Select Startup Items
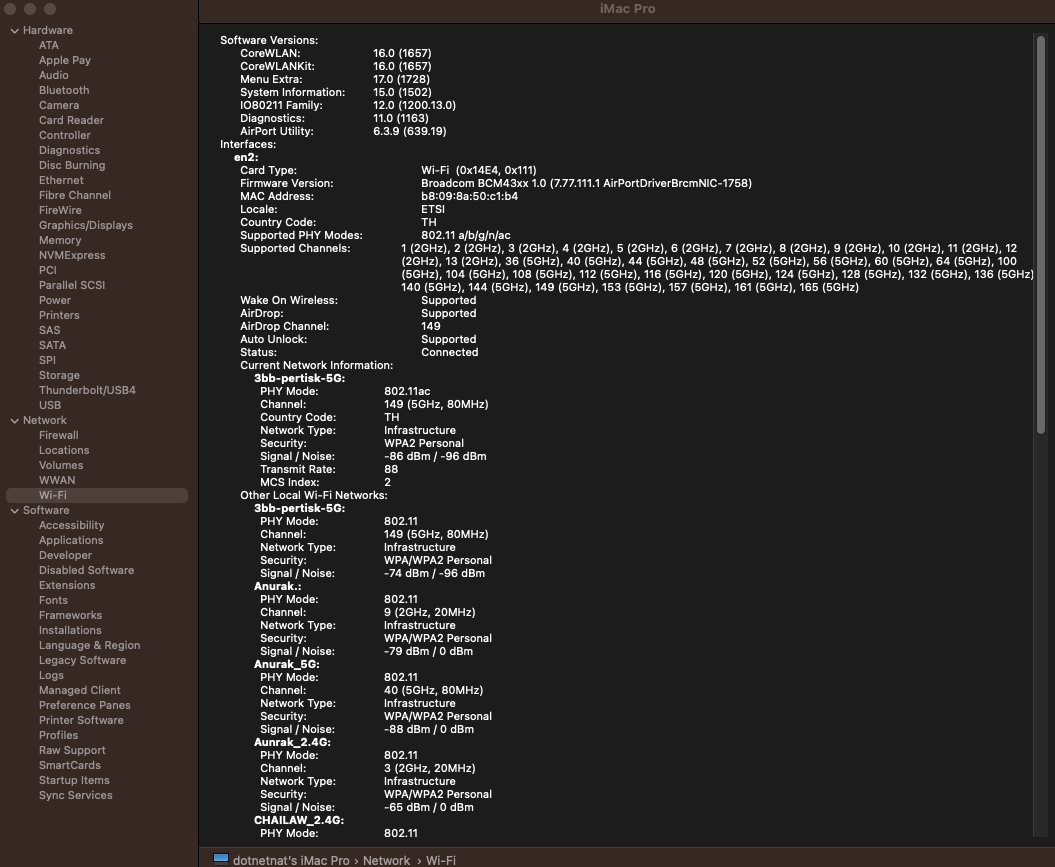 pos(74,780)
